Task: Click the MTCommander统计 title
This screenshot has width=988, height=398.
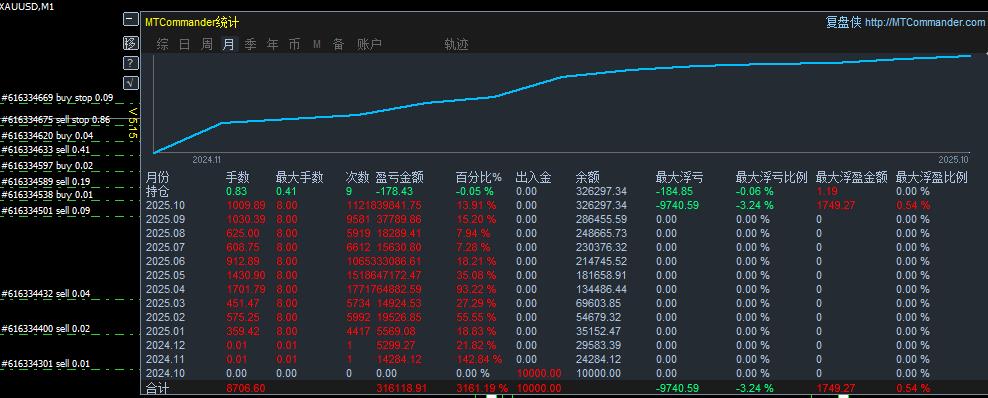Action: click(192, 22)
